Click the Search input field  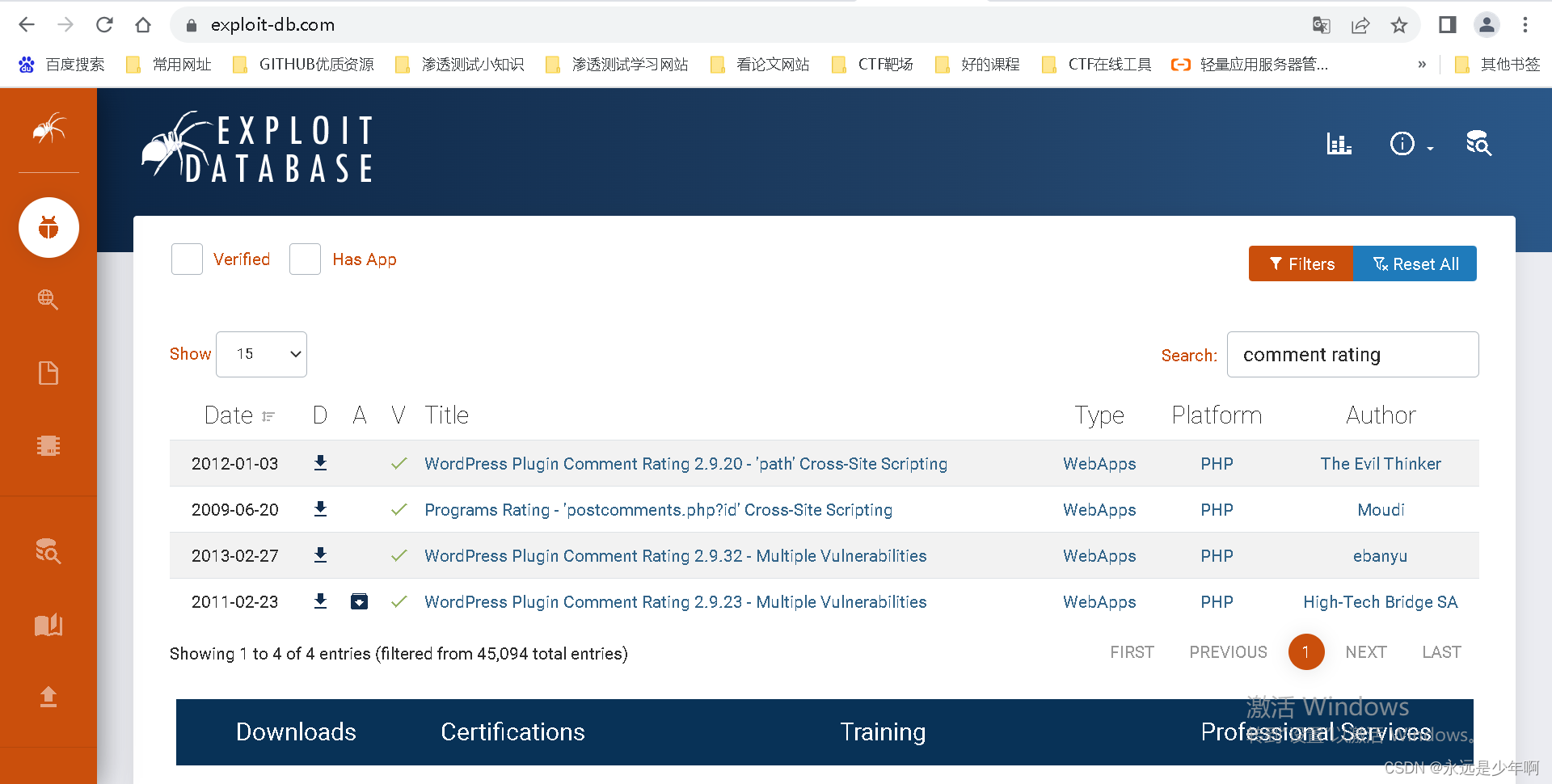click(x=1352, y=354)
